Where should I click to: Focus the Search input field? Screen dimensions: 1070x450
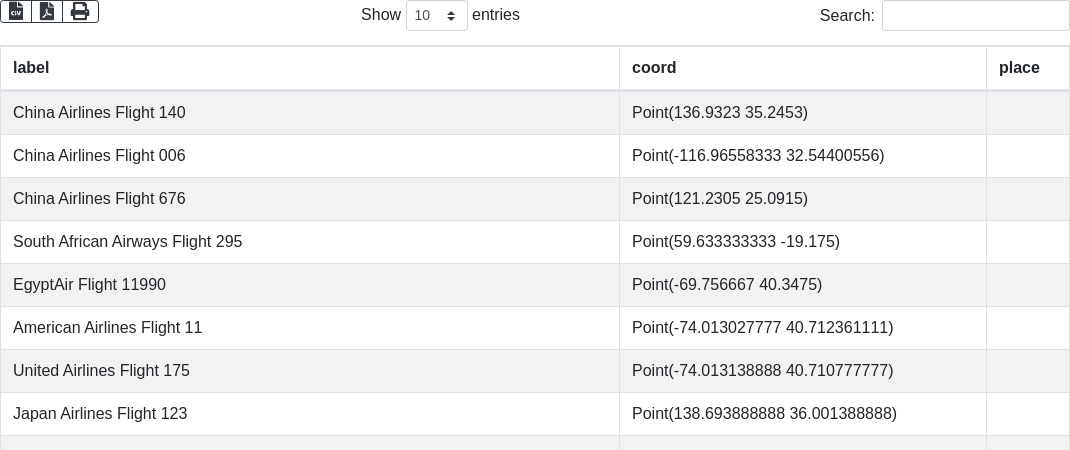click(x=976, y=15)
